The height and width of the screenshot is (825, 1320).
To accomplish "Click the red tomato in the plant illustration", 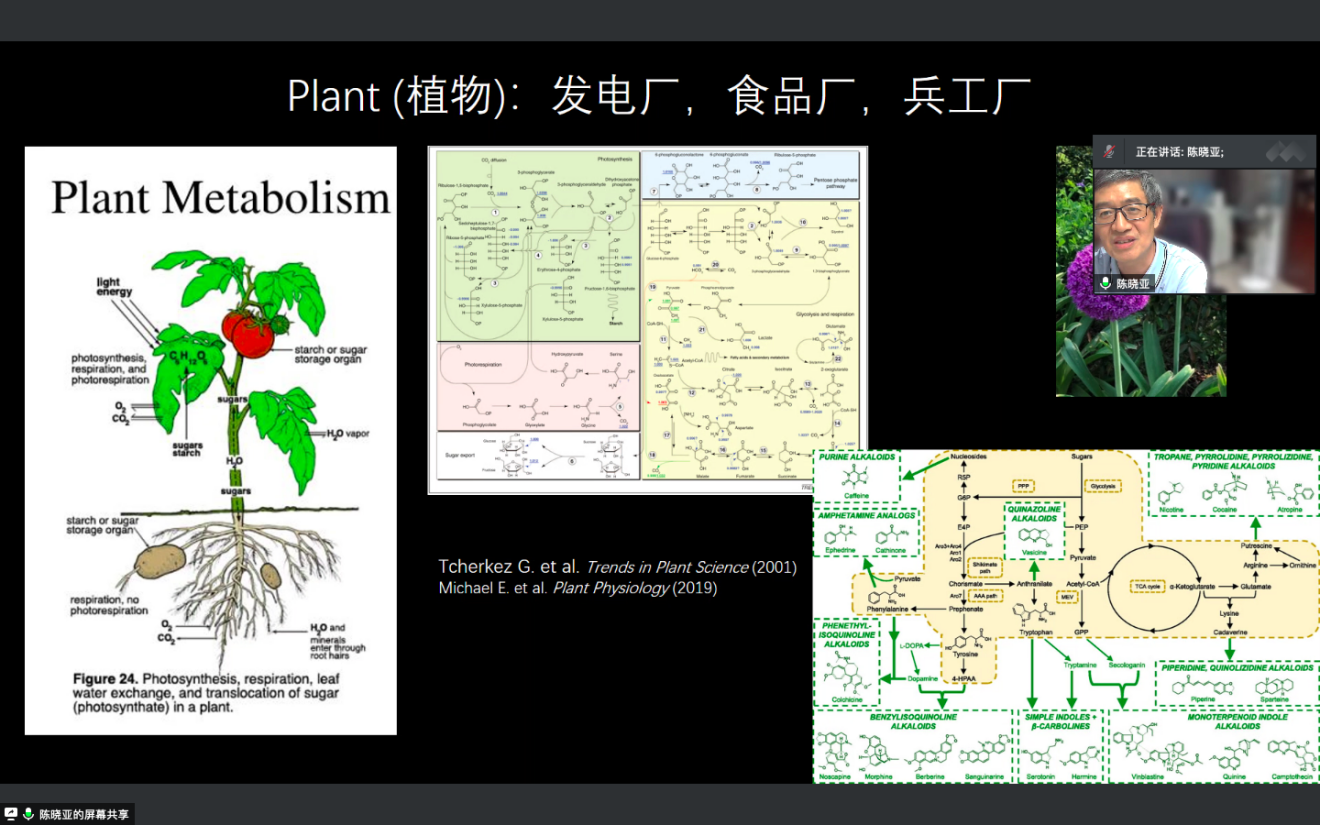I will [250, 335].
